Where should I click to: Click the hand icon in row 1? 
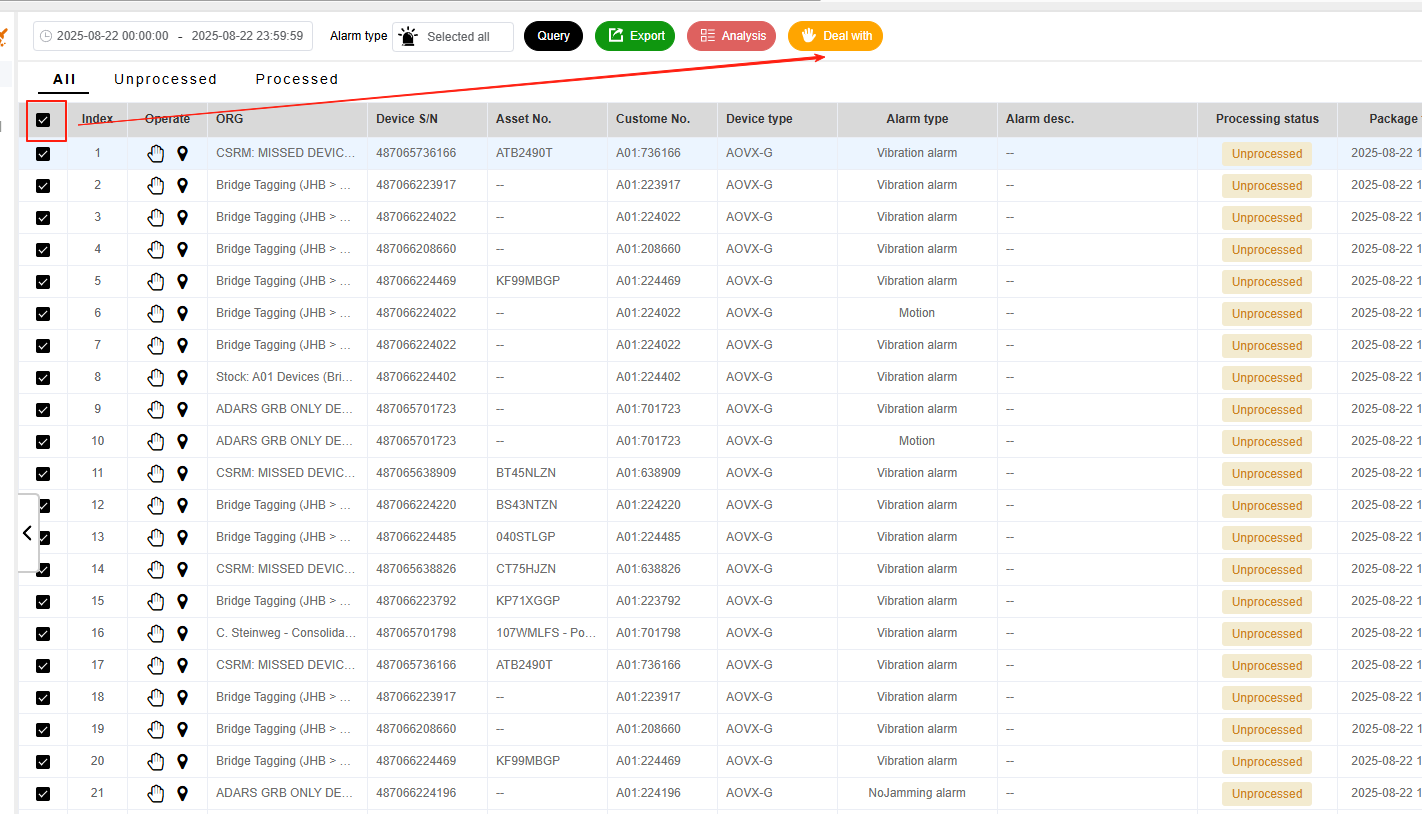155,153
